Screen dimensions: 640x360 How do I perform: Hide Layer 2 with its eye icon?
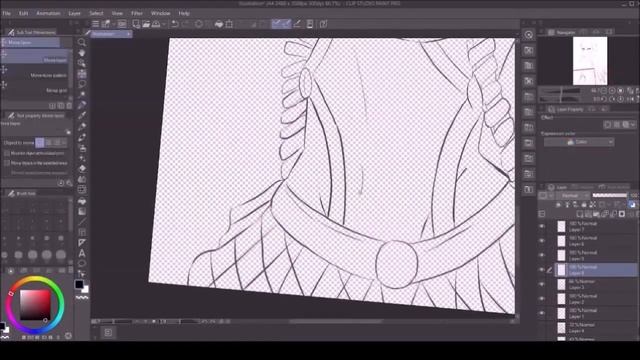(x=542, y=299)
